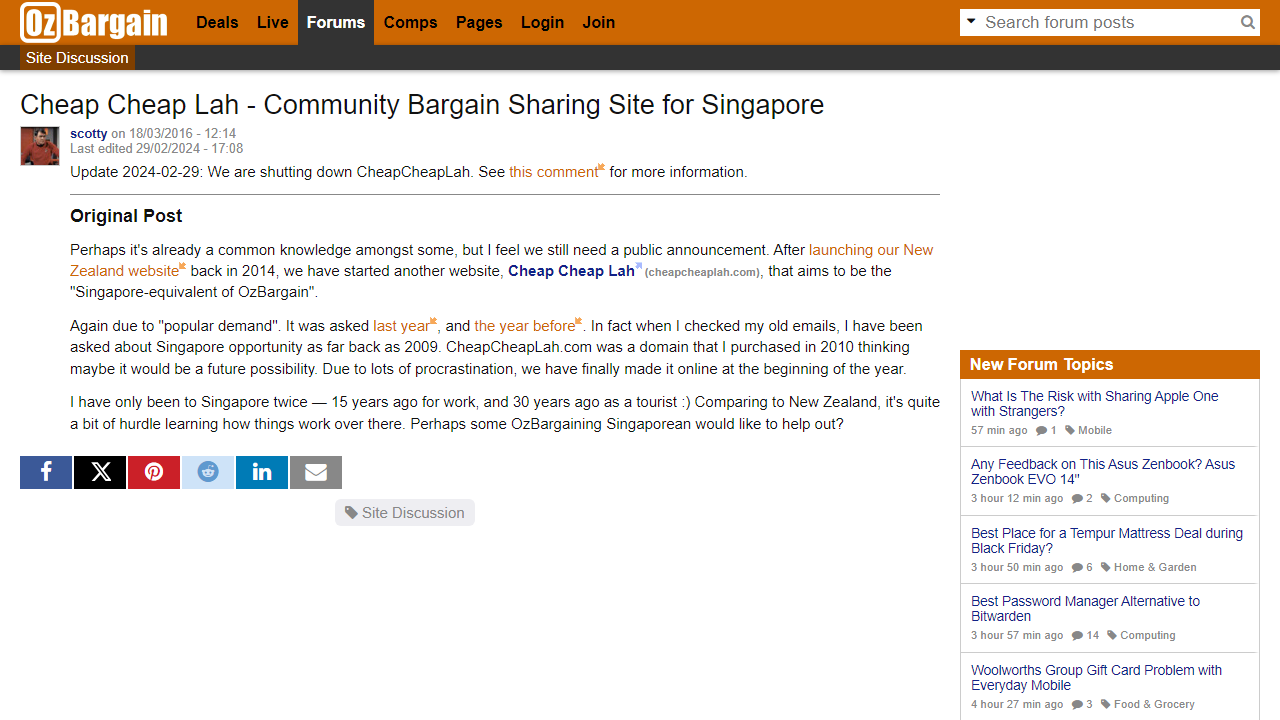Share post on X (Twitter)

coord(100,472)
